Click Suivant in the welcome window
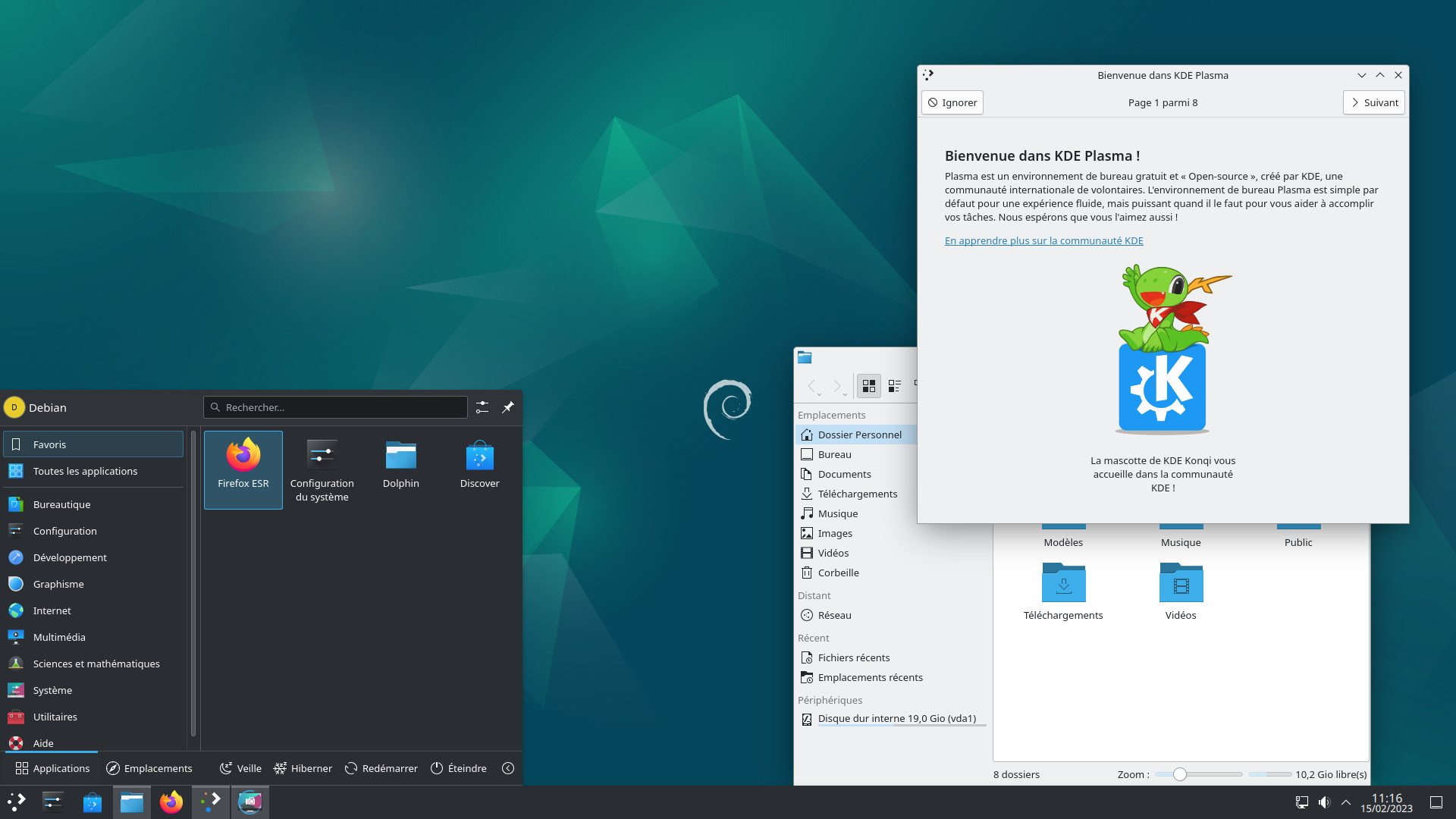 [x=1373, y=102]
